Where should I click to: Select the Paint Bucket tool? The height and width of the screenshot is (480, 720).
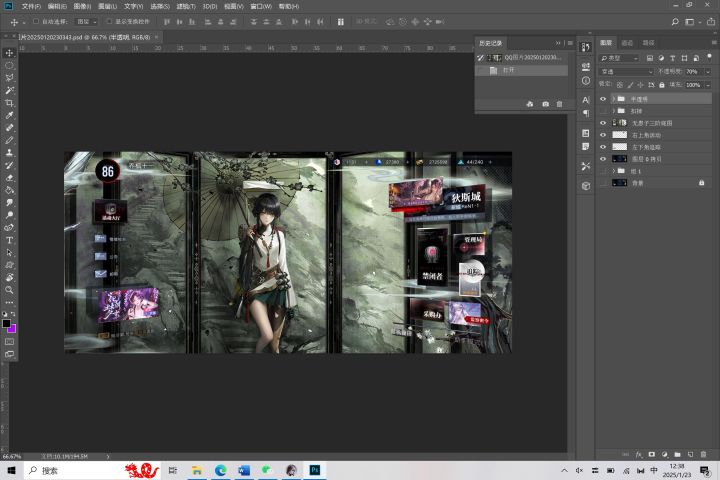tap(9, 190)
